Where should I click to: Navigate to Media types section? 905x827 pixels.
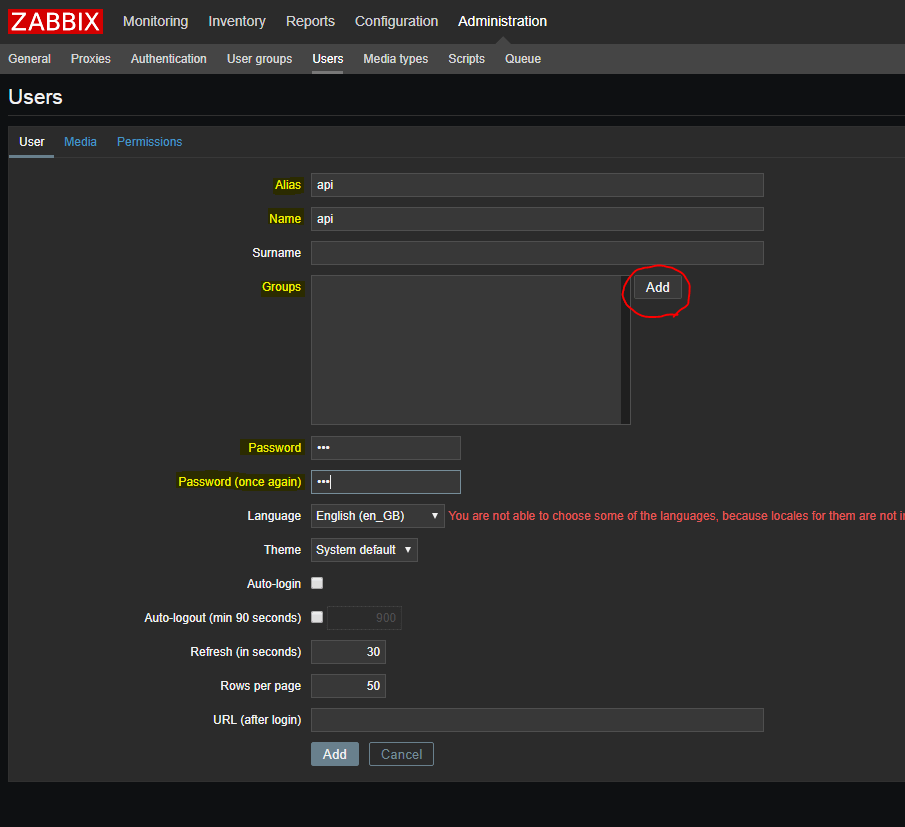tap(395, 59)
